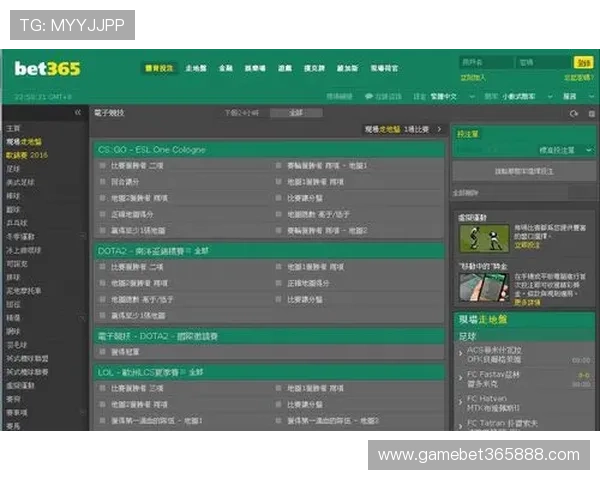Click the arrow next to ACS football match
Image resolution: width=600 pixels, height=480 pixels.
click(x=460, y=354)
